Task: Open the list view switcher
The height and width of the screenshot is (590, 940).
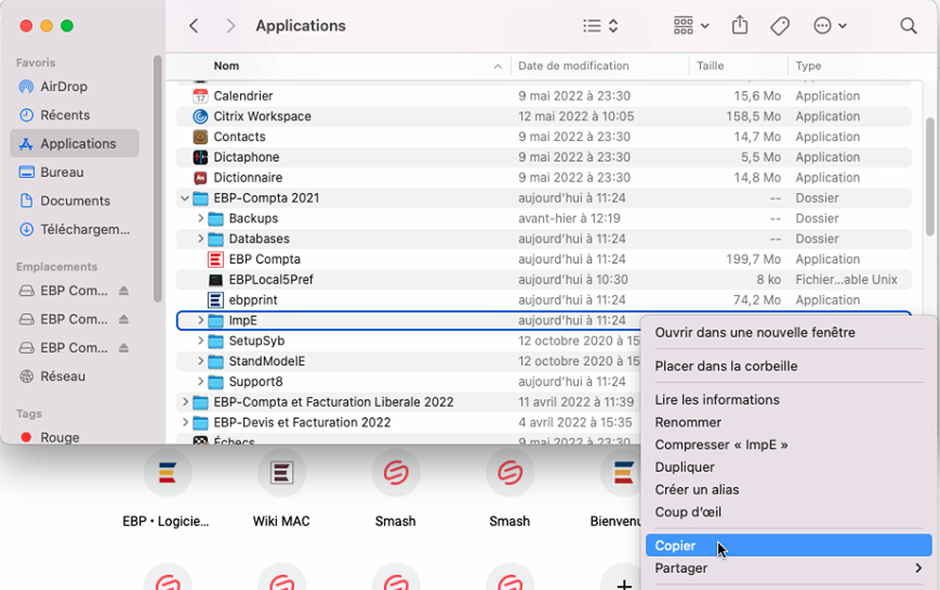Action: coord(600,26)
